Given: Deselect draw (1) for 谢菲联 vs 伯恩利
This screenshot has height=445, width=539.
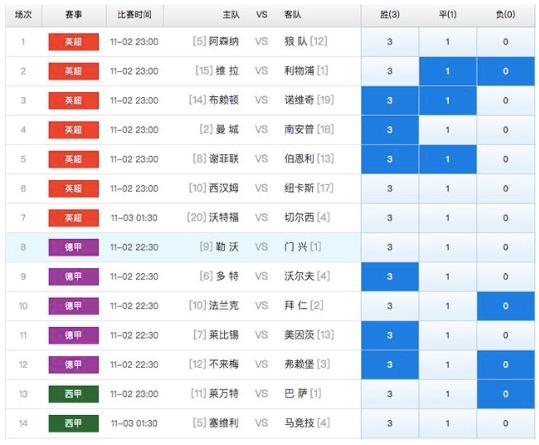Looking at the screenshot, I should coord(448,159).
